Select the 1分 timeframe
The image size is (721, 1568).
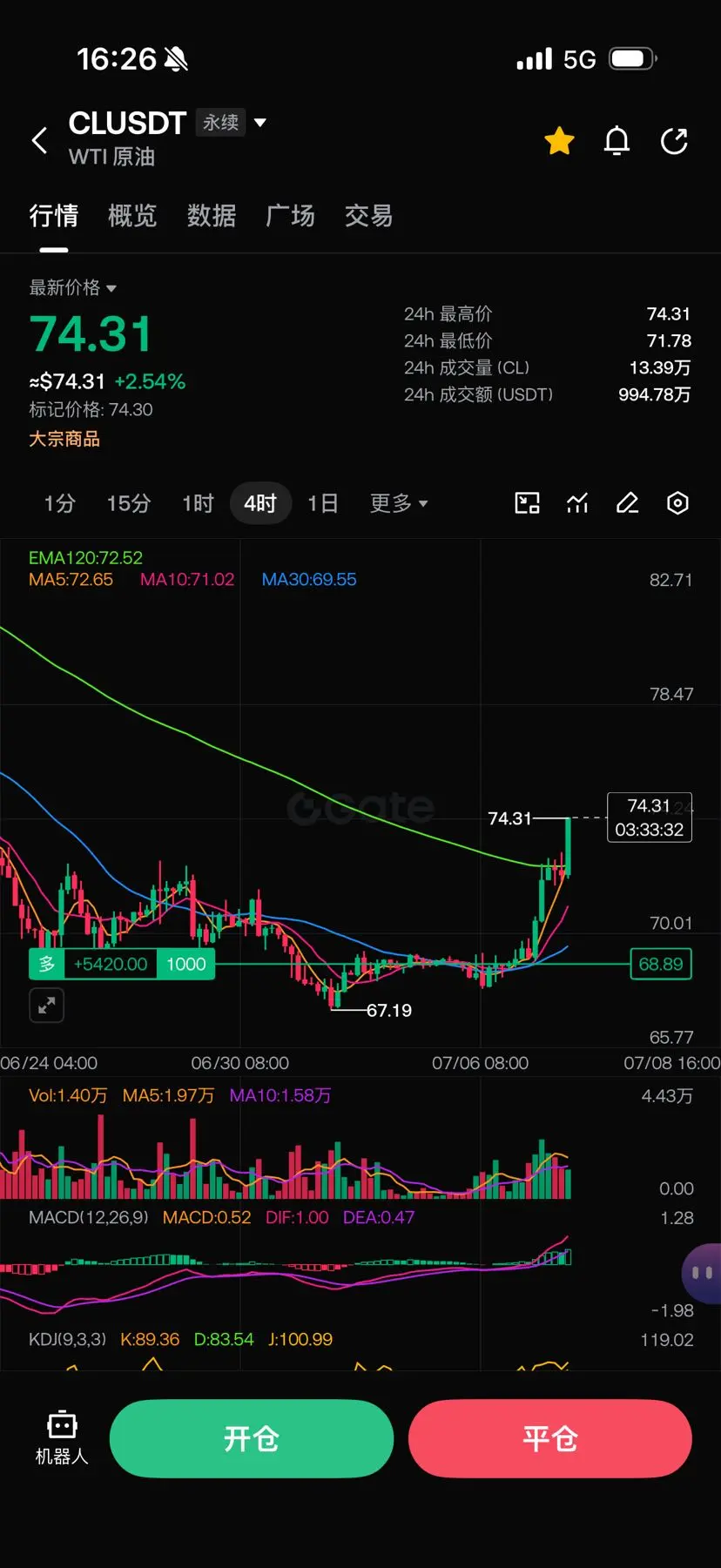pyautogui.click(x=60, y=503)
